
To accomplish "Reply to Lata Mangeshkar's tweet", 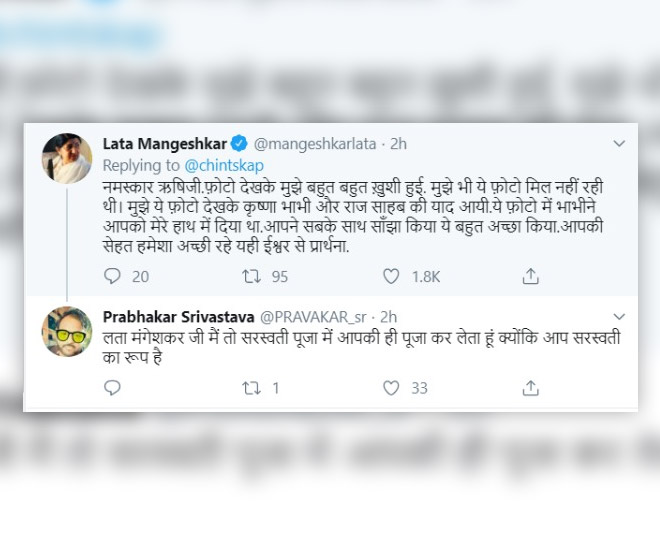I will pyautogui.click(x=111, y=276).
